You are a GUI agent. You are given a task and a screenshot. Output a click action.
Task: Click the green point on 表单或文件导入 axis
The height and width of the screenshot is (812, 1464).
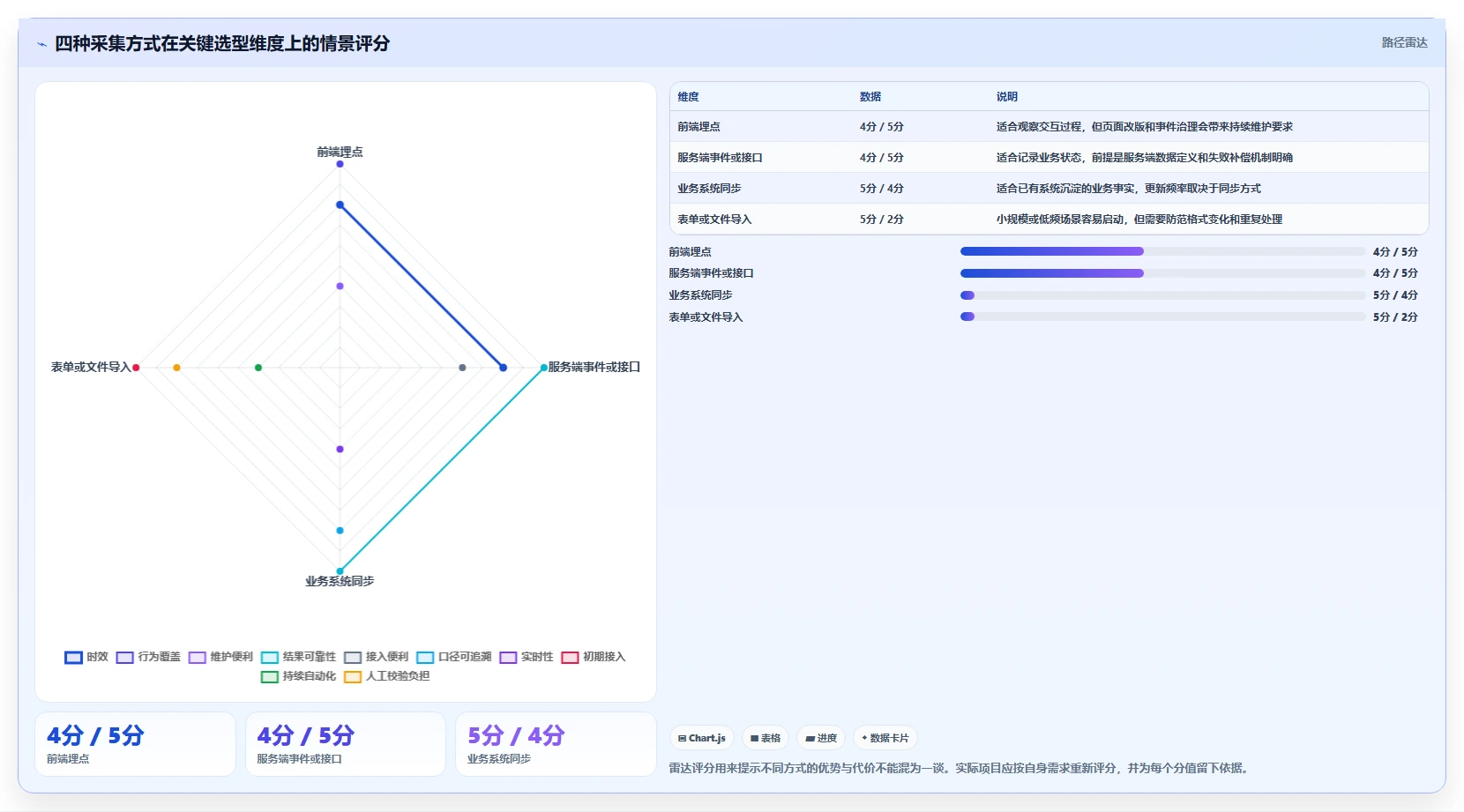(x=258, y=368)
